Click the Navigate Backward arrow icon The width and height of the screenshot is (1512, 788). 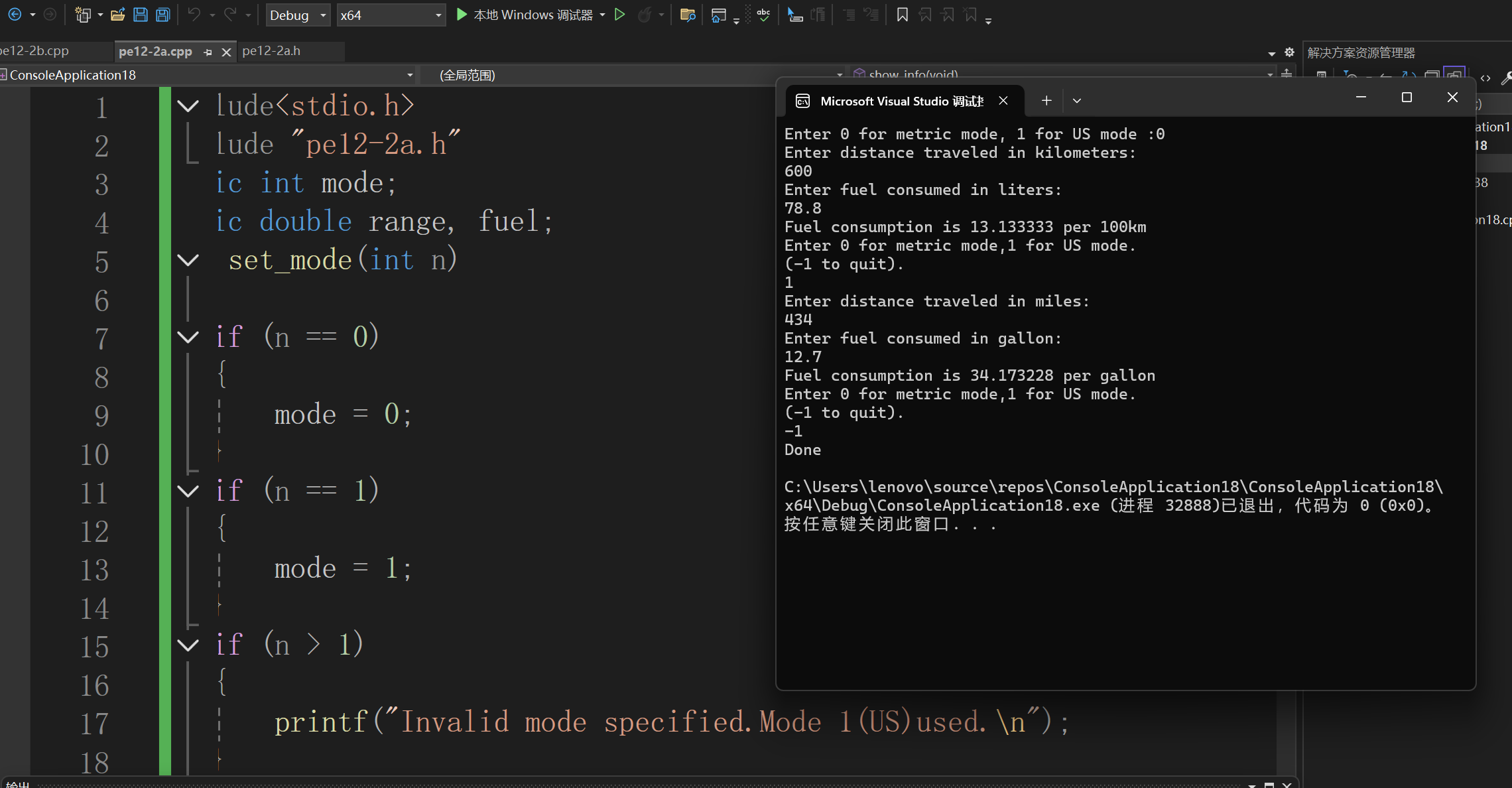15,15
